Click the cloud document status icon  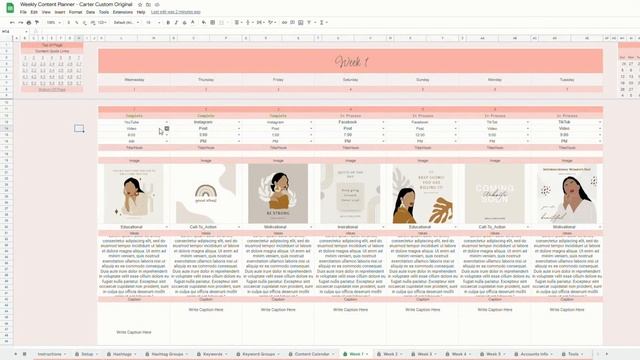coord(157,4)
